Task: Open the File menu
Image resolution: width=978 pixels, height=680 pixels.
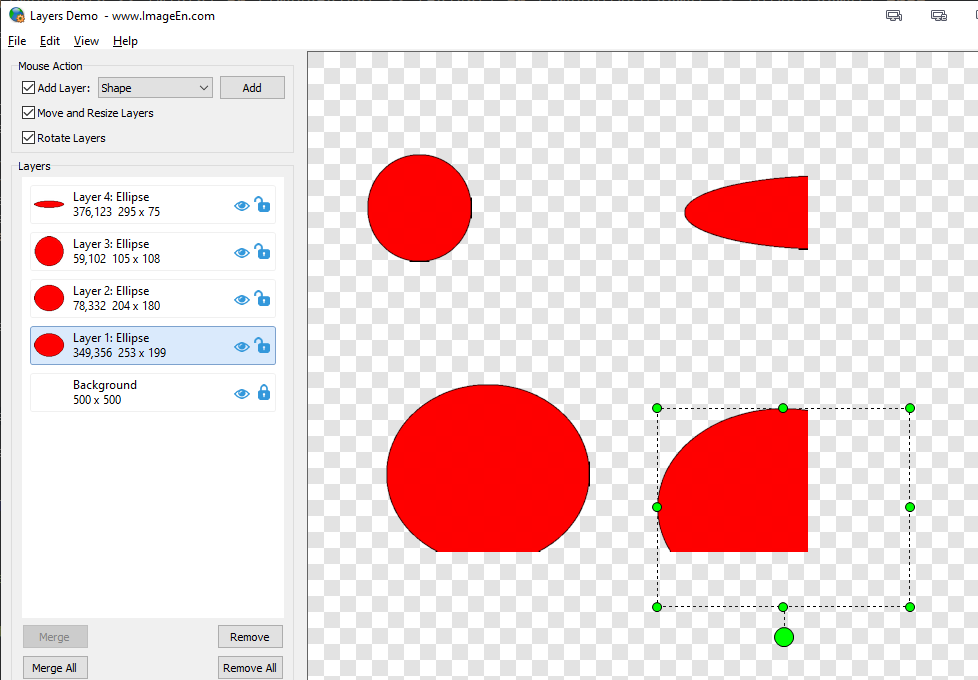Action: click(x=17, y=41)
